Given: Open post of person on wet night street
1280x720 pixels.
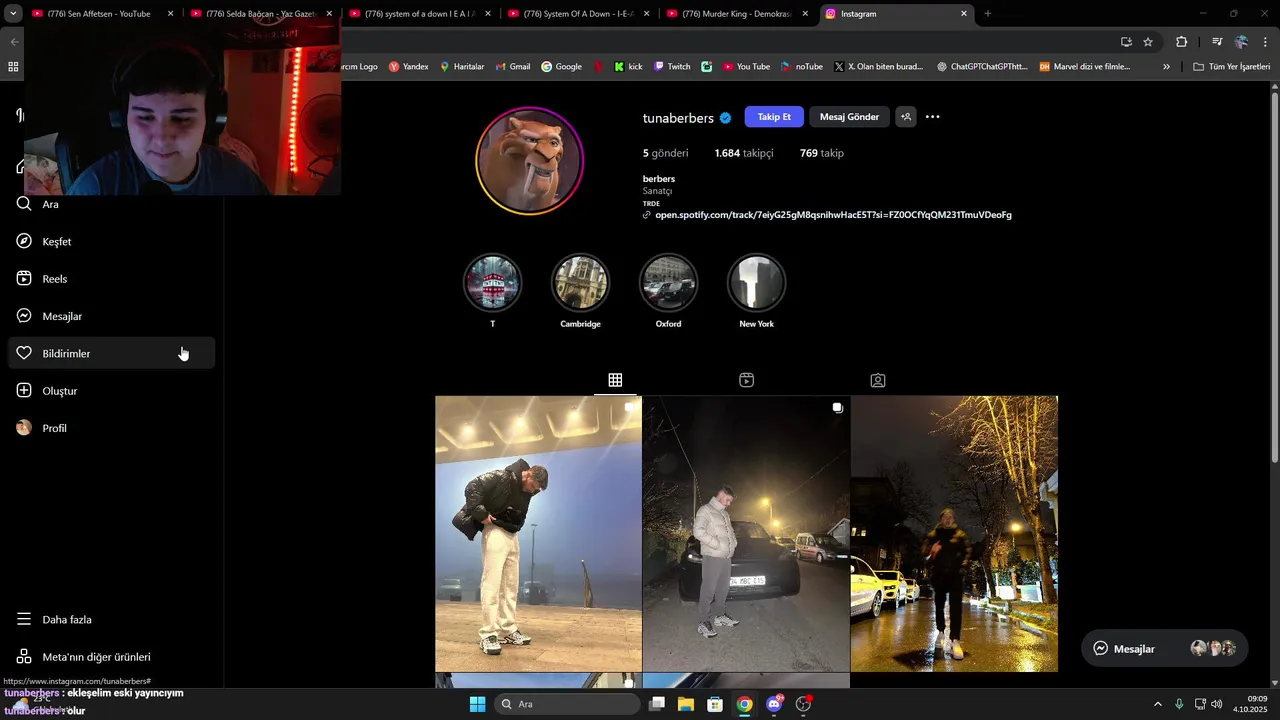Looking at the screenshot, I should click(x=954, y=534).
